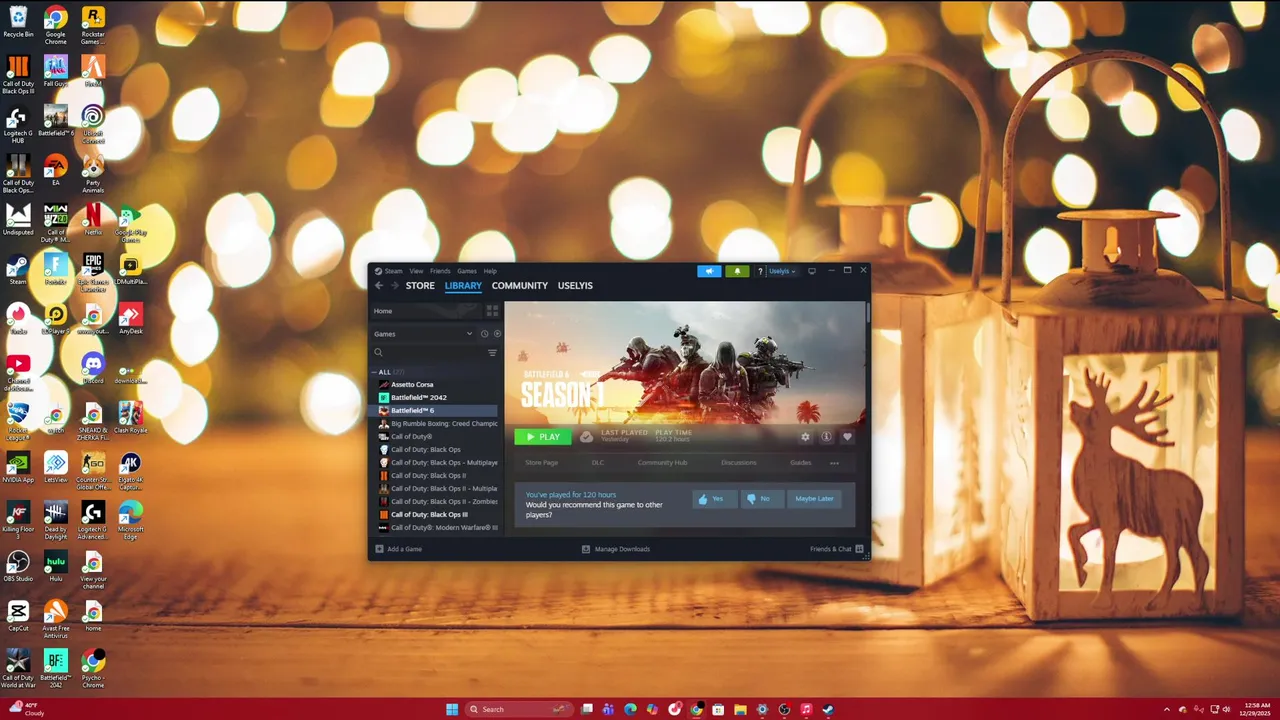Go back with Steam's left arrow

pos(379,285)
